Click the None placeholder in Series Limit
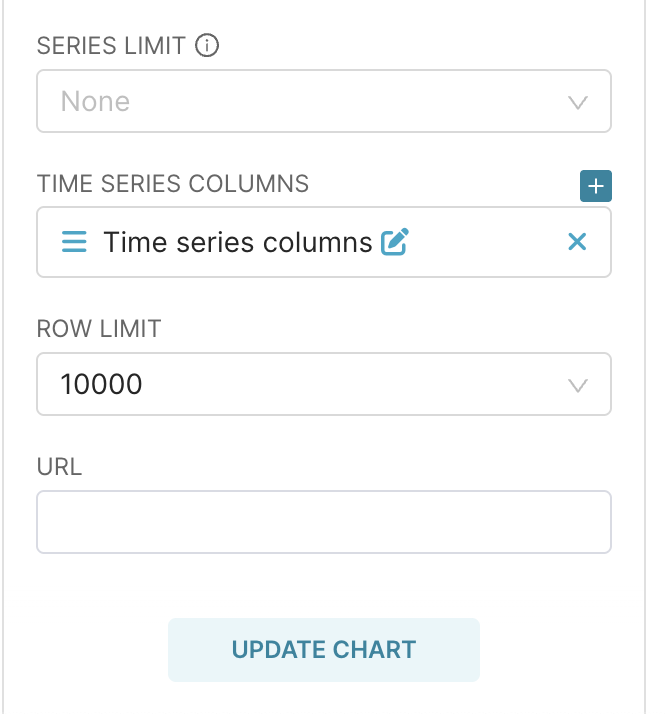The width and height of the screenshot is (666, 714). 95,101
